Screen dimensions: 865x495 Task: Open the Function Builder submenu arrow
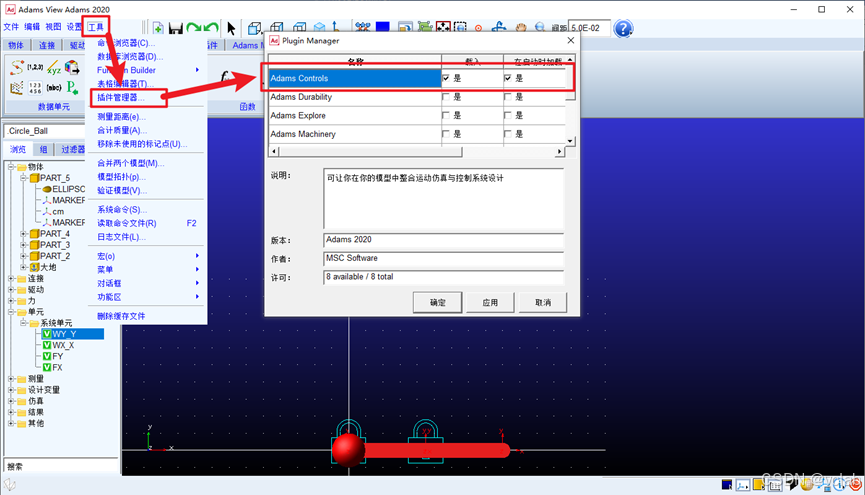(x=197, y=70)
